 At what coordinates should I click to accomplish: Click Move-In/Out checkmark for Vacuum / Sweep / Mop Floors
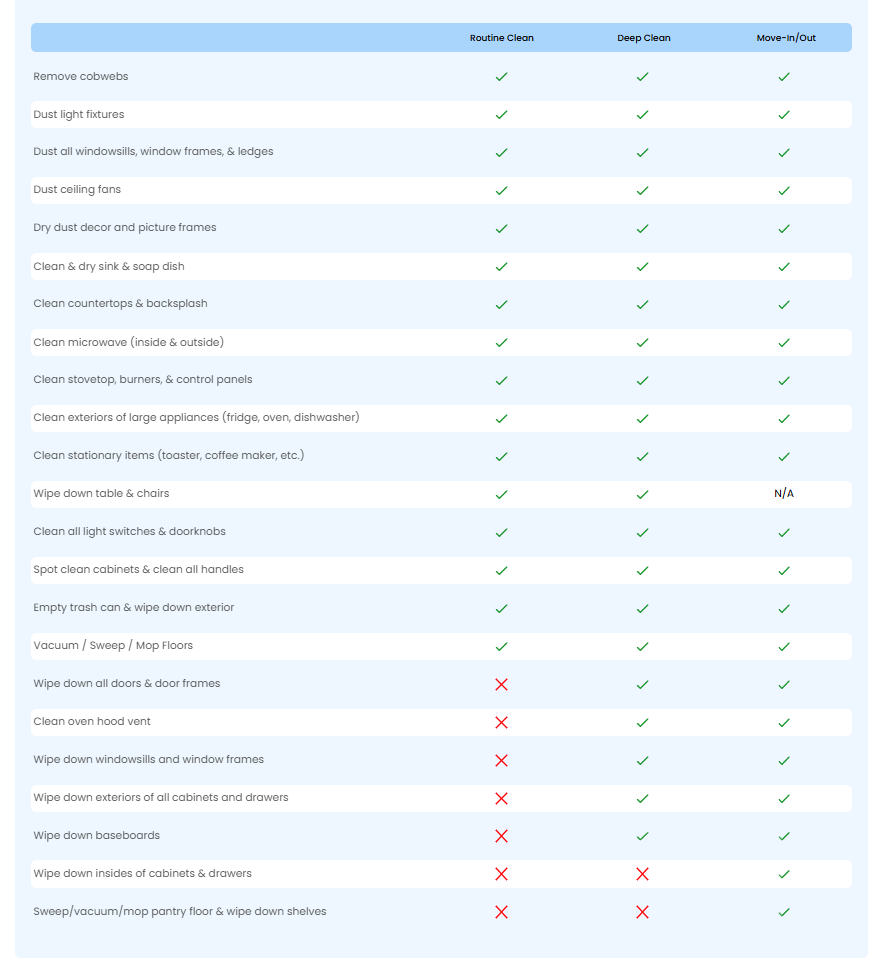[784, 647]
